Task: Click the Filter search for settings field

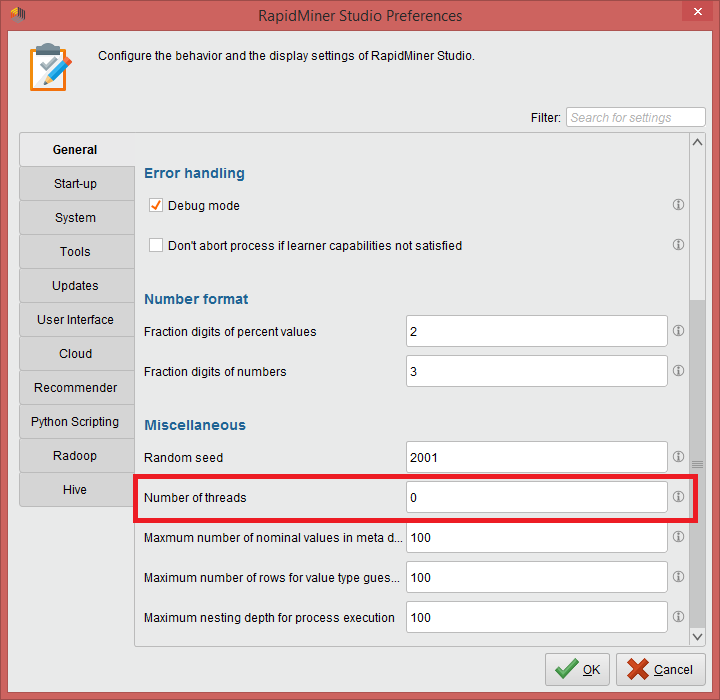Action: pos(636,117)
